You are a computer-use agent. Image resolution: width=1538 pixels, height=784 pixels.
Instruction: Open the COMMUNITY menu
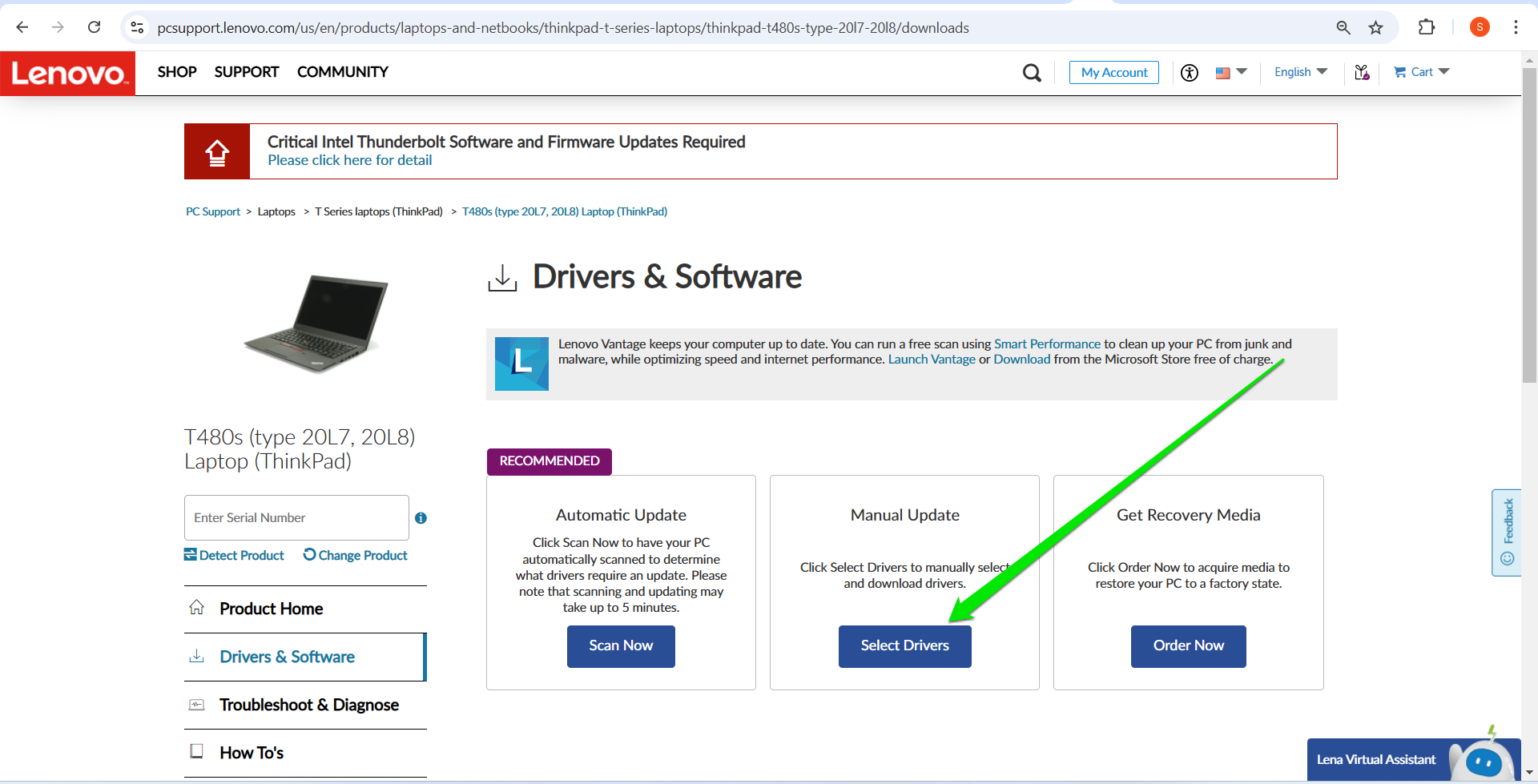click(x=343, y=72)
